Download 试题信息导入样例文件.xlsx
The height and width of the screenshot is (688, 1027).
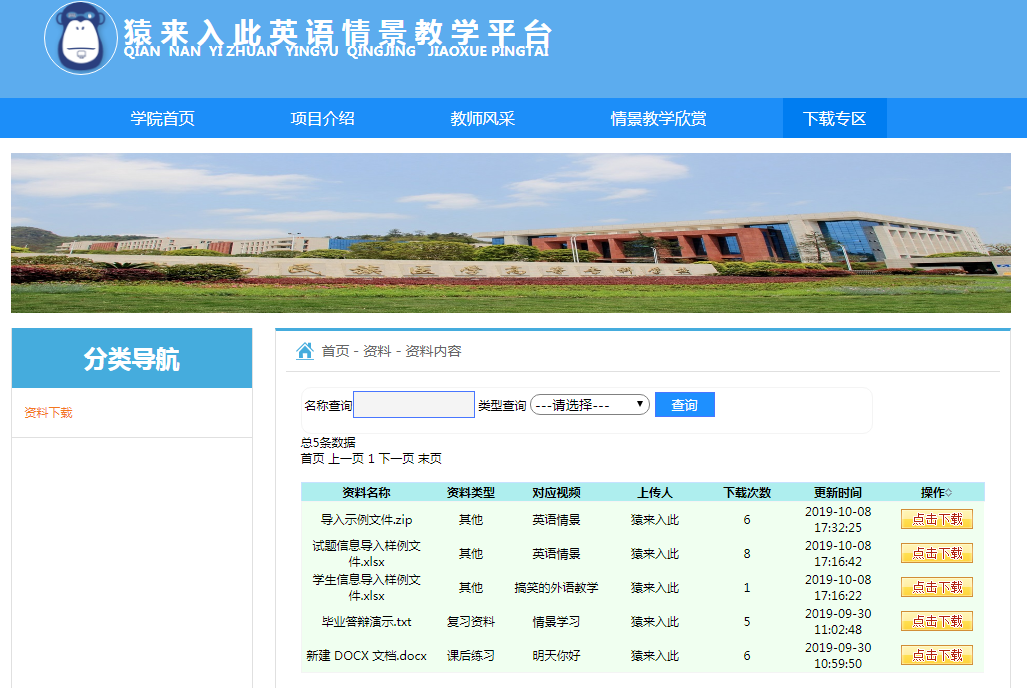(936, 553)
